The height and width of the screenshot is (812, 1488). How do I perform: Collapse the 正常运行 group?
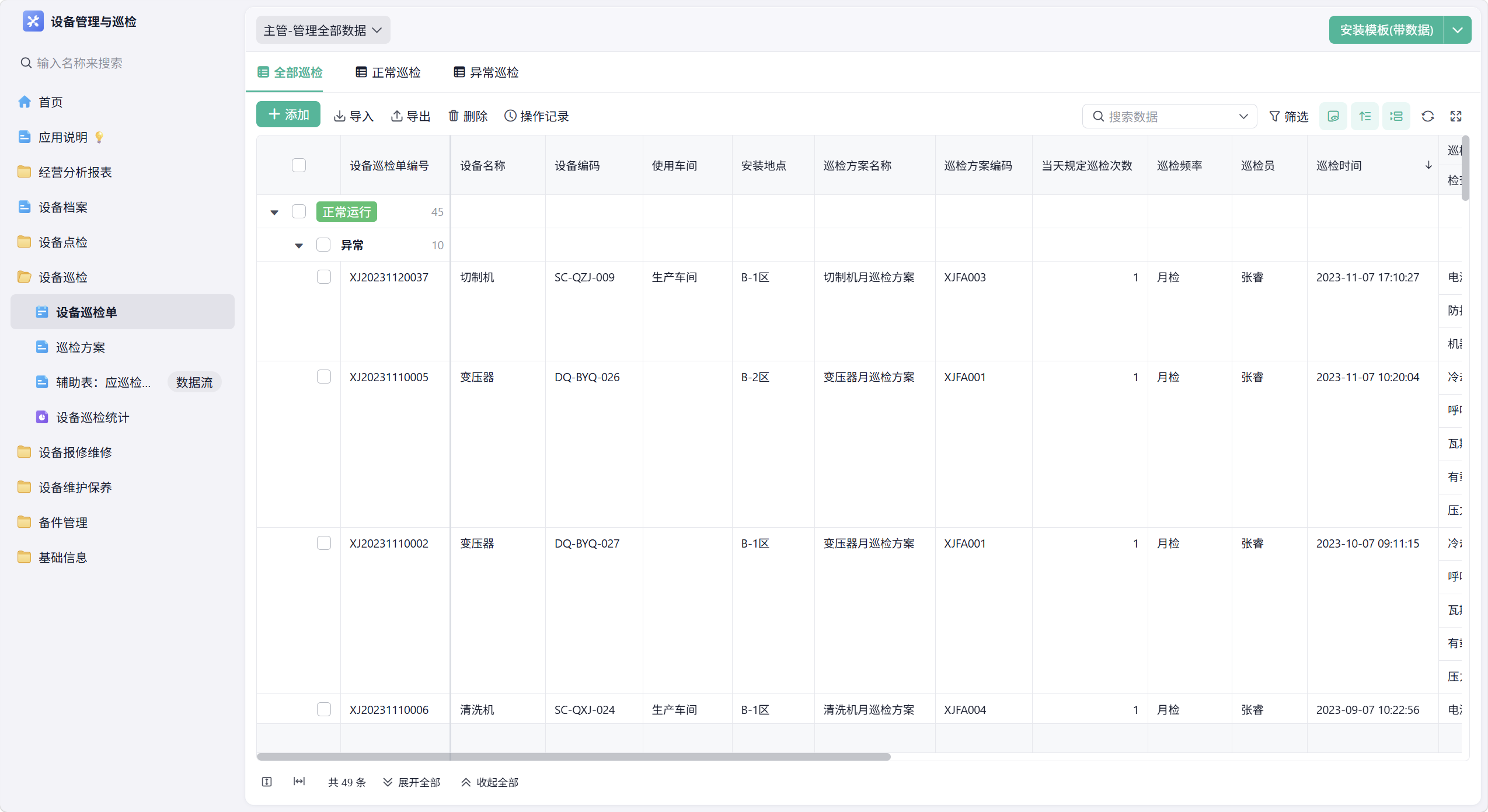274,212
